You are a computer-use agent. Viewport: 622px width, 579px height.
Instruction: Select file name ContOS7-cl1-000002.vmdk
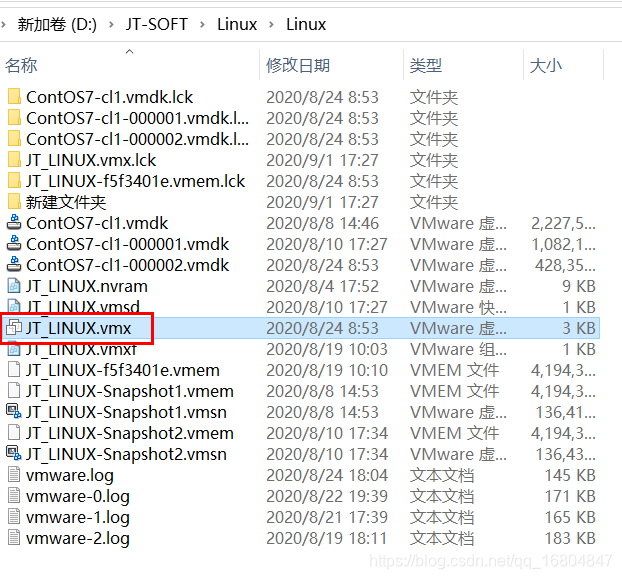128,265
